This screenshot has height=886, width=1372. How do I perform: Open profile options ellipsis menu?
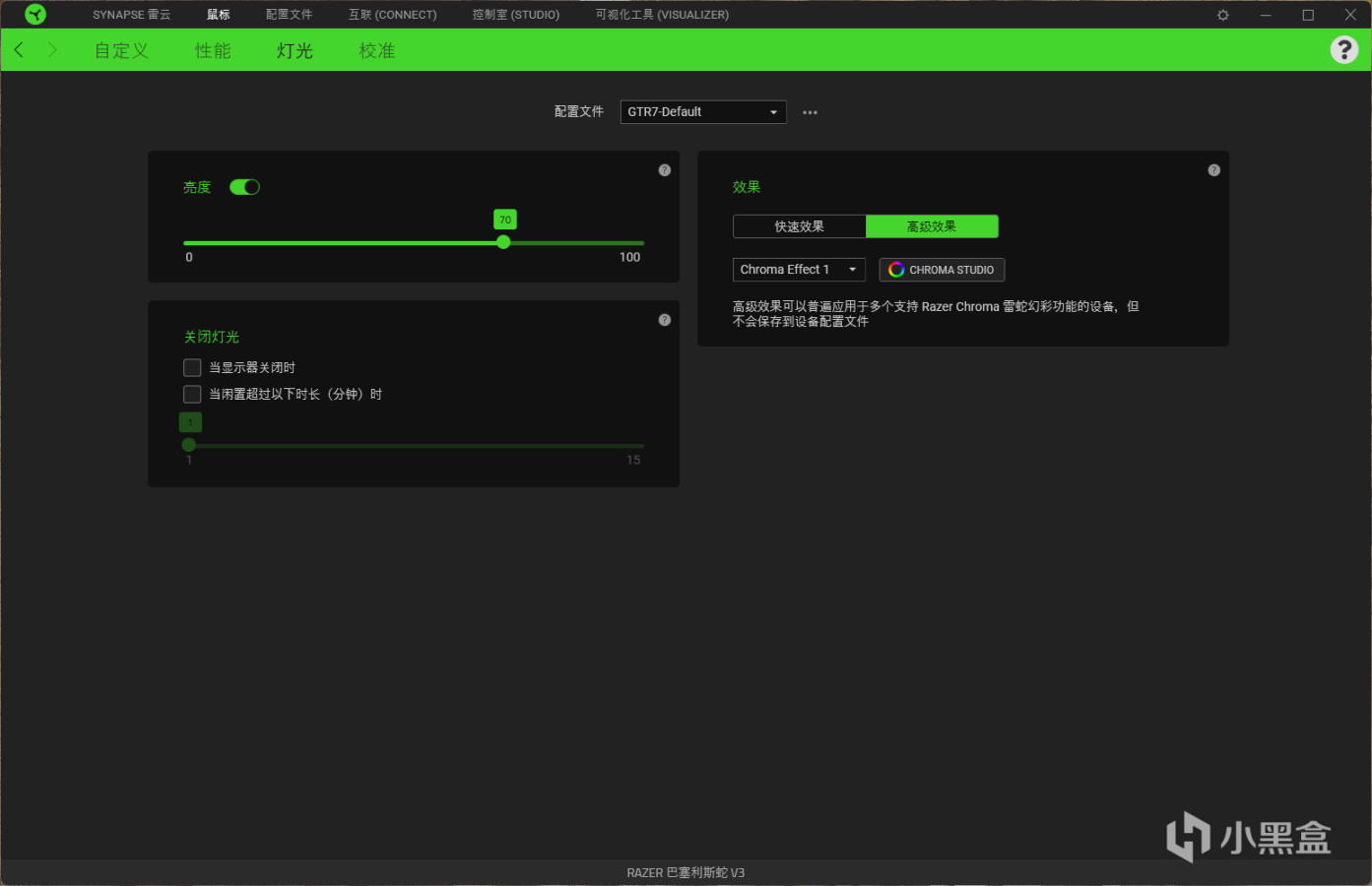pyautogui.click(x=810, y=112)
